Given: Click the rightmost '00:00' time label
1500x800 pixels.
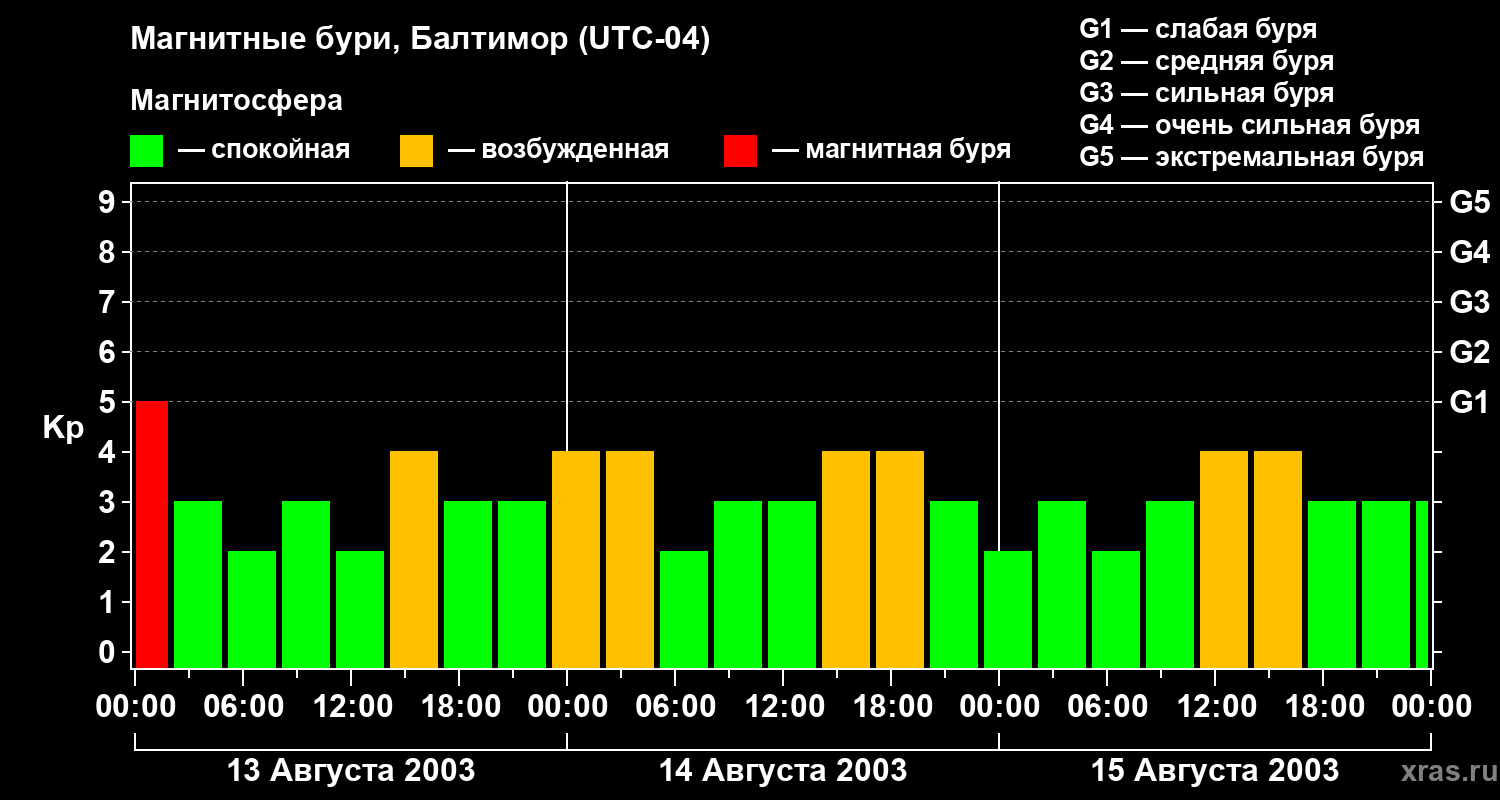Looking at the screenshot, I should [1430, 707].
